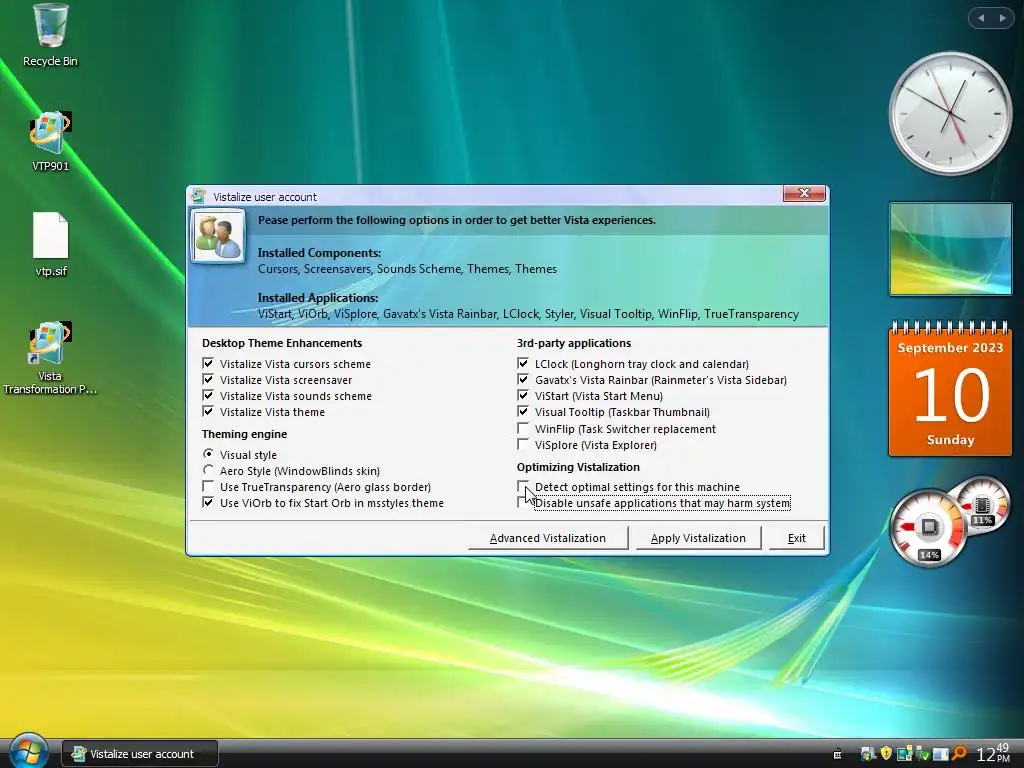The height and width of the screenshot is (768, 1024).
Task: Click the Vistalize dialog title bar icon
Action: click(199, 197)
